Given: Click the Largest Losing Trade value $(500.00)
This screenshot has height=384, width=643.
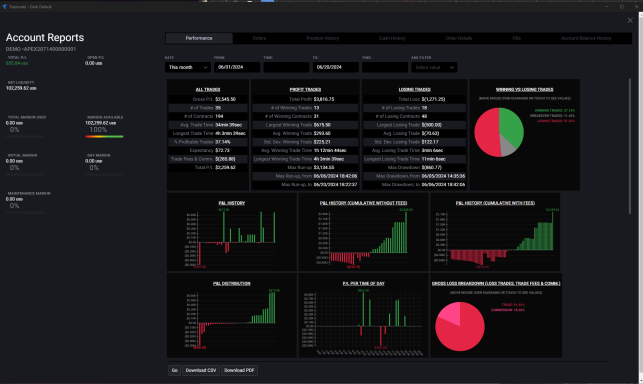Looking at the screenshot, I should coord(432,125).
